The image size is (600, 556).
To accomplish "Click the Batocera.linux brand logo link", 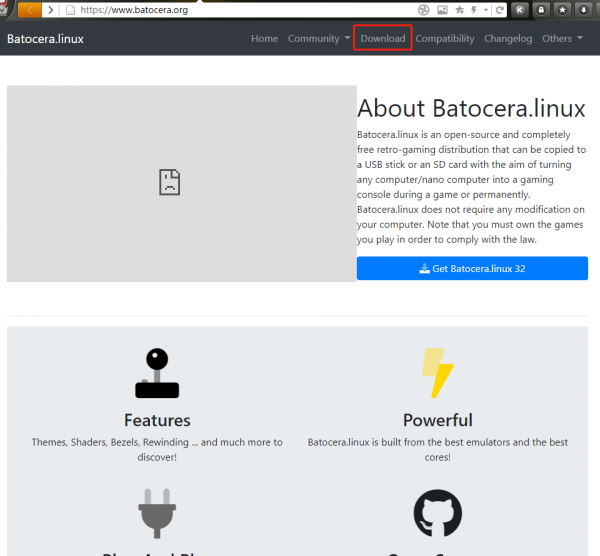I will click(x=45, y=38).
